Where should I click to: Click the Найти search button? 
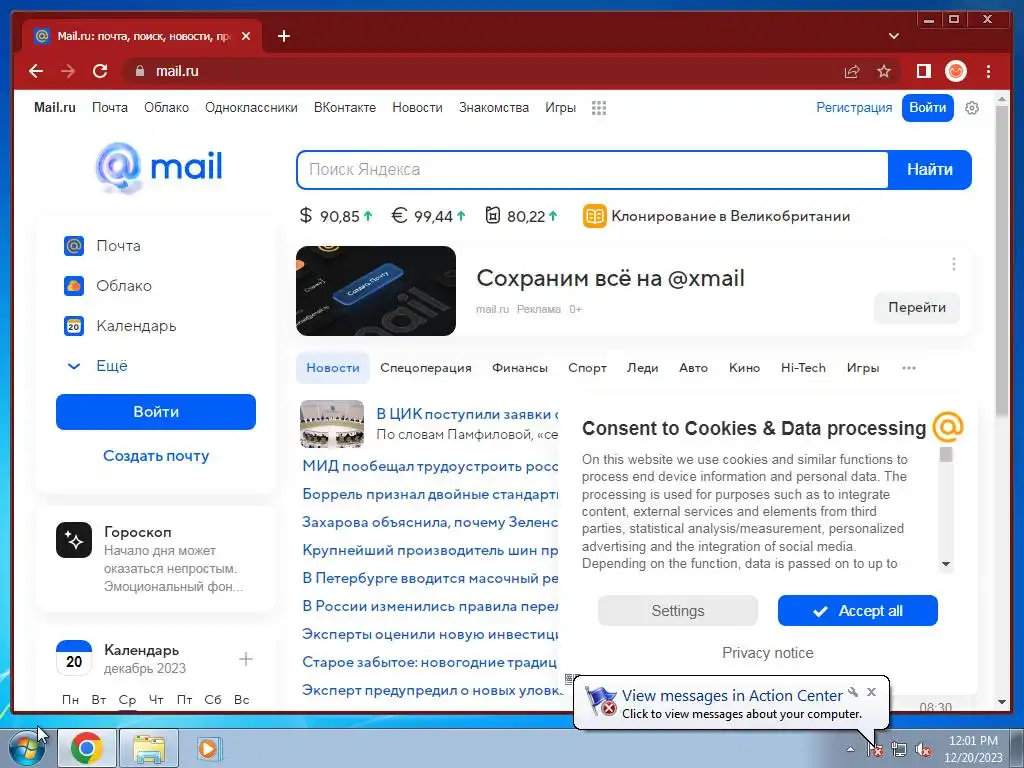coord(929,170)
